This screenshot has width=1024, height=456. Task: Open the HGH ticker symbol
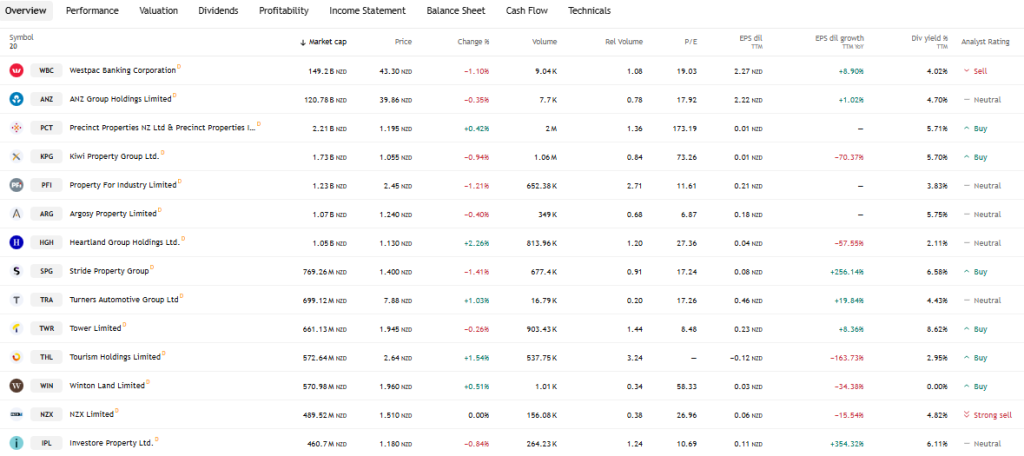(46, 243)
